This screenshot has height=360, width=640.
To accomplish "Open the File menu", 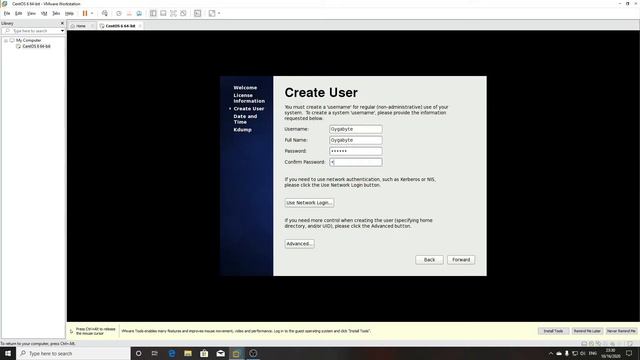I will pos(7,13).
